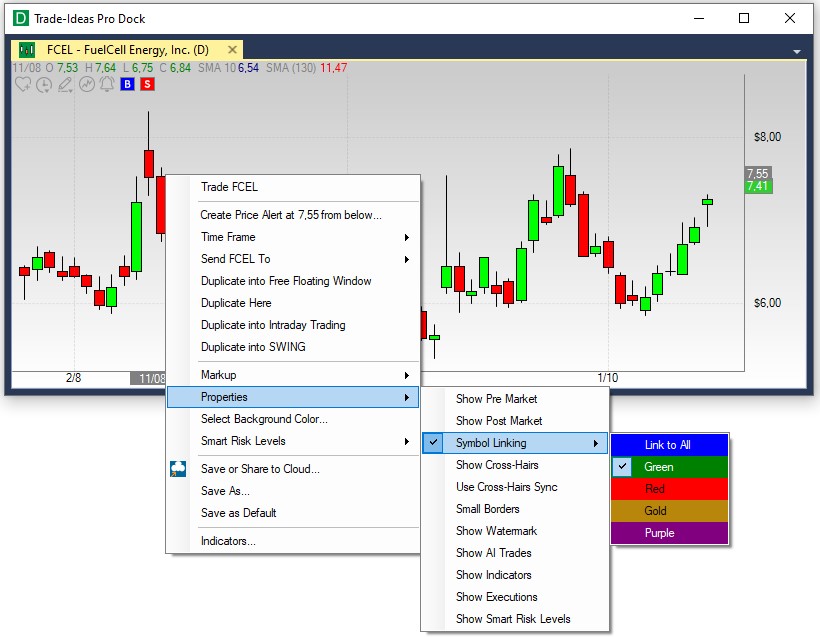Click the $8,00 price axis label

767,137
